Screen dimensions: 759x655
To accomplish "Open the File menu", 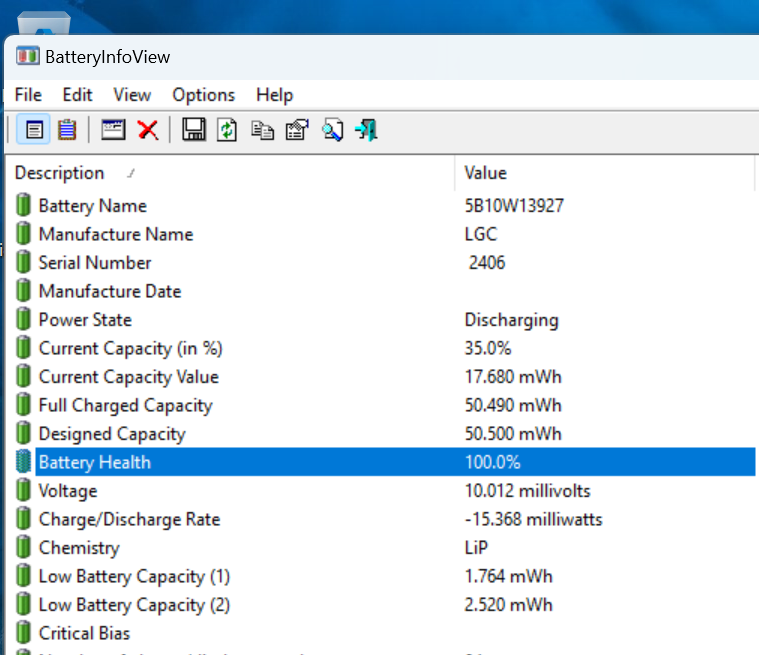I will [28, 95].
